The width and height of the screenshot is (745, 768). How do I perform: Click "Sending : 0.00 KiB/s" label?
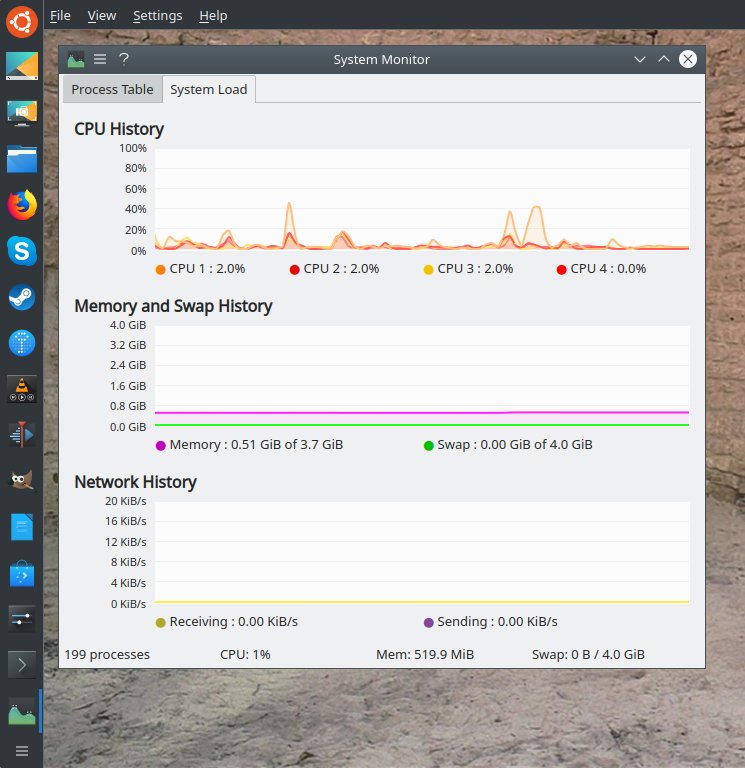click(497, 622)
